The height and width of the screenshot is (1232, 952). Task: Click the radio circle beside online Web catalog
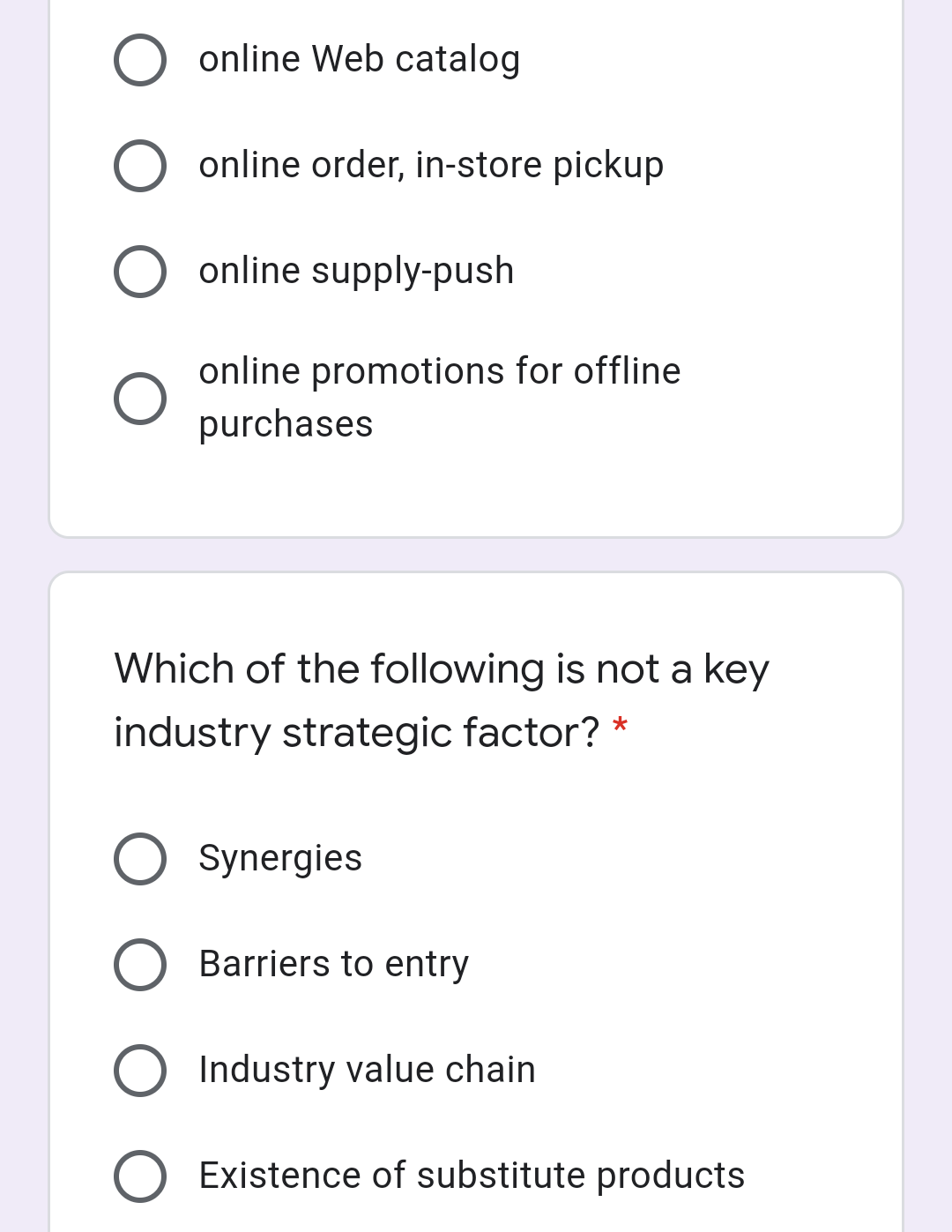[141, 60]
